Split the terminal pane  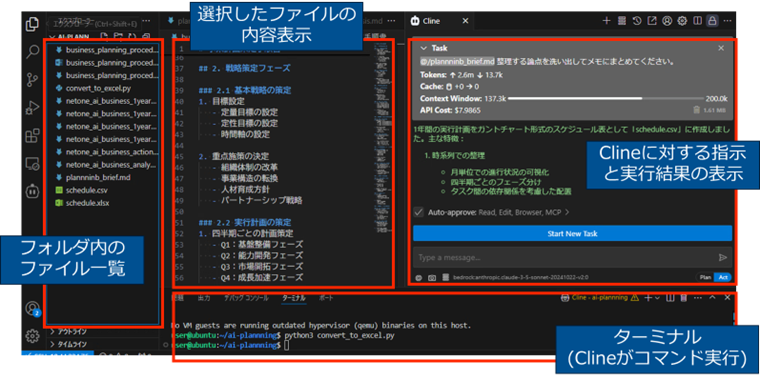(x=670, y=298)
